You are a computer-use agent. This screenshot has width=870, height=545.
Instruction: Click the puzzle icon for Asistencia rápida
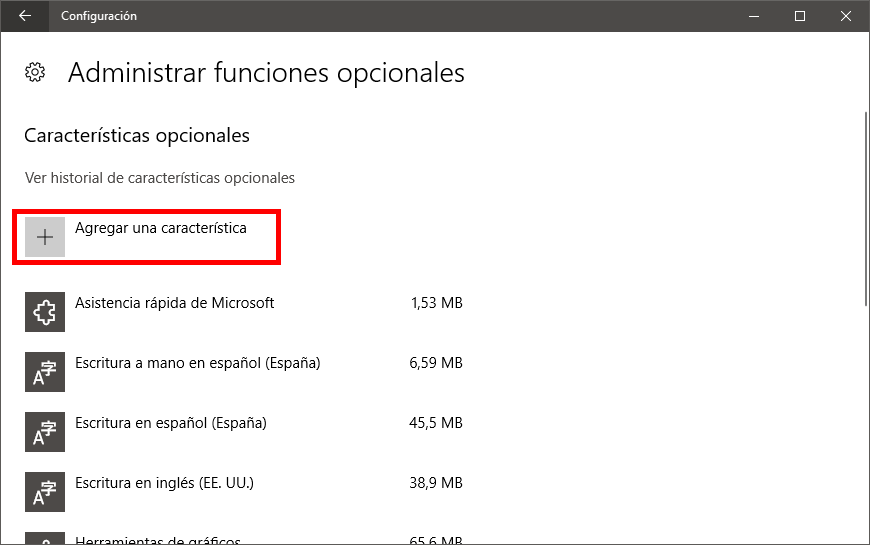click(x=45, y=312)
